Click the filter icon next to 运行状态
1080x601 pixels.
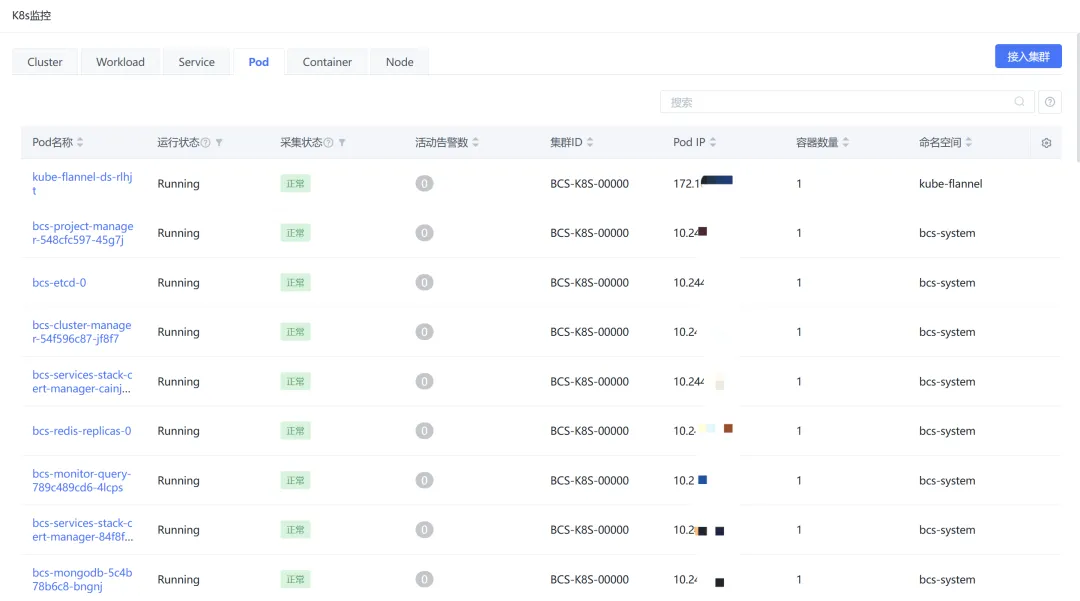(x=219, y=143)
